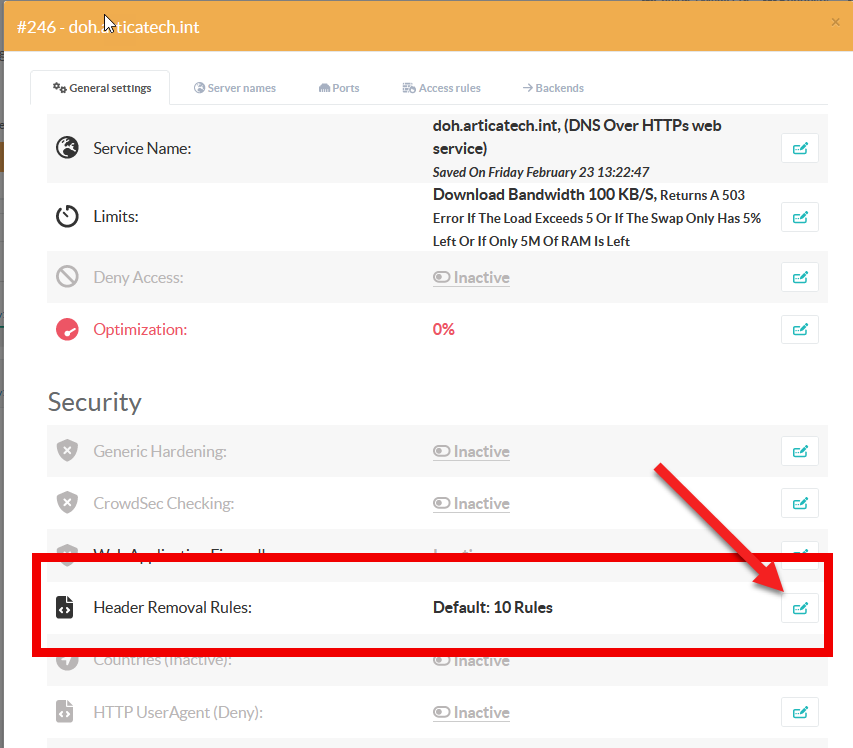Switch to the Server names tab

[x=234, y=88]
